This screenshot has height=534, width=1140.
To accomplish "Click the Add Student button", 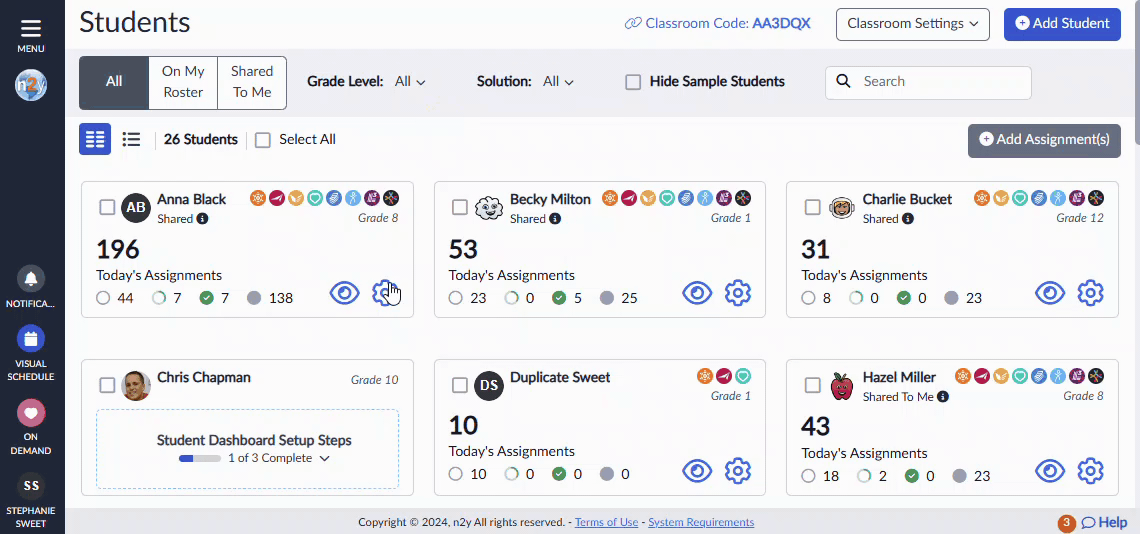I will pos(1062,24).
